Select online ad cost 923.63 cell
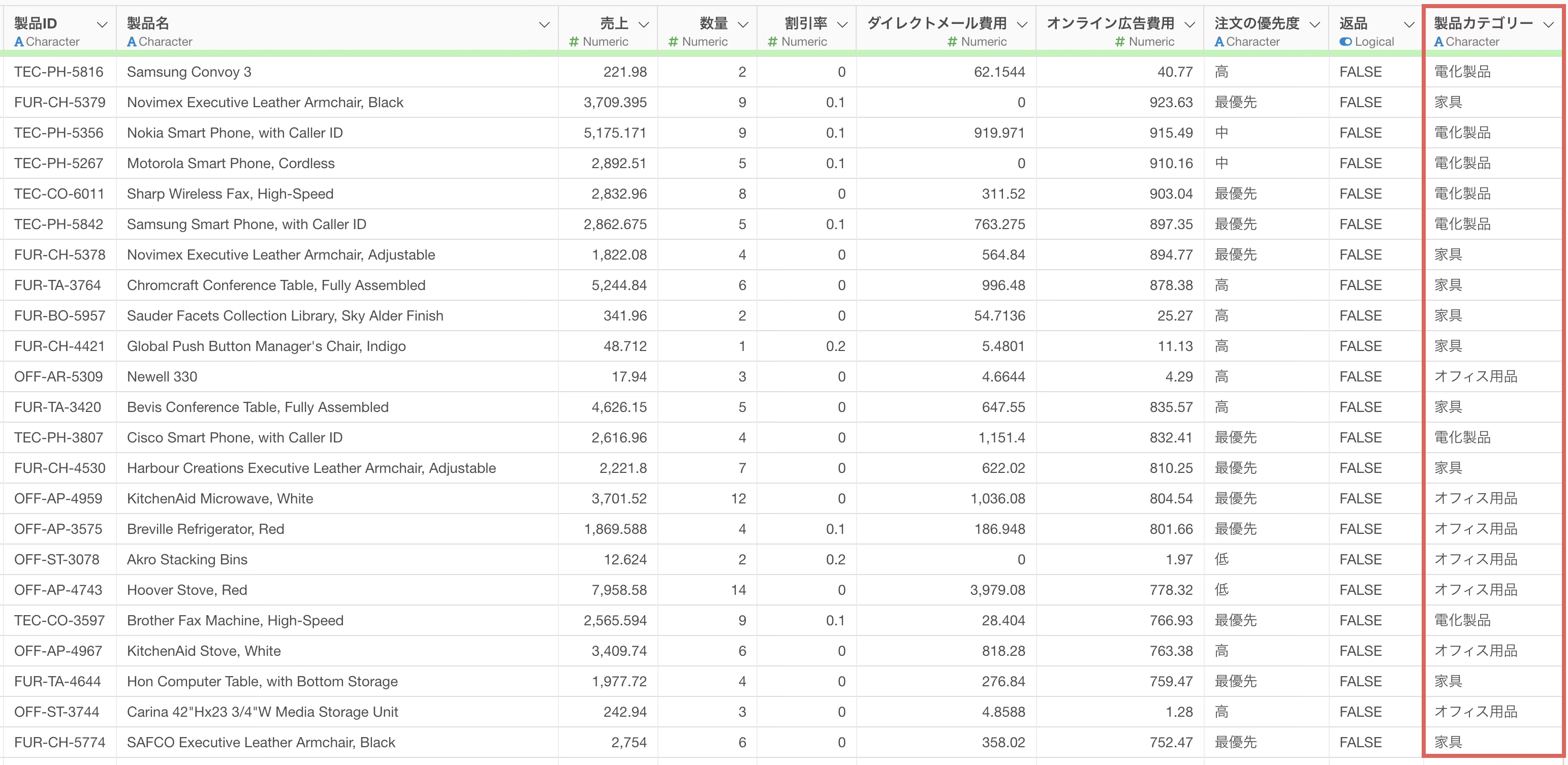 point(1171,102)
